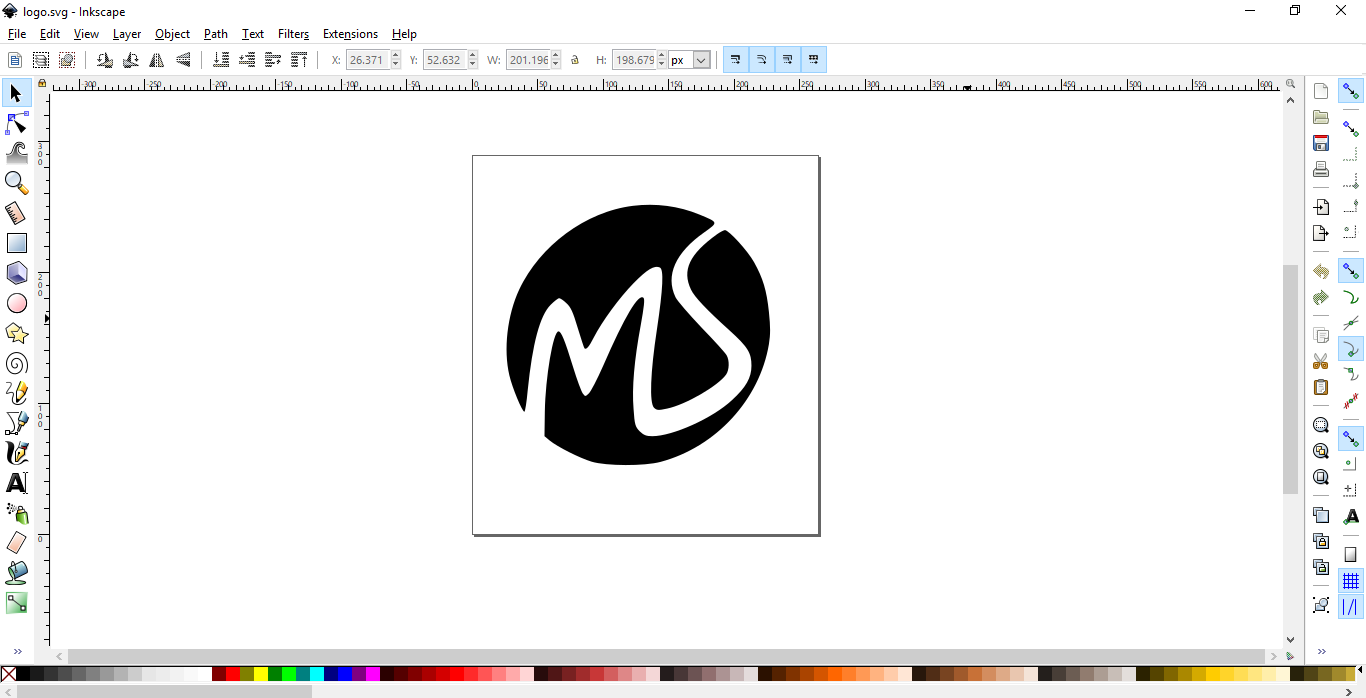Open the Layer menu

[127, 34]
